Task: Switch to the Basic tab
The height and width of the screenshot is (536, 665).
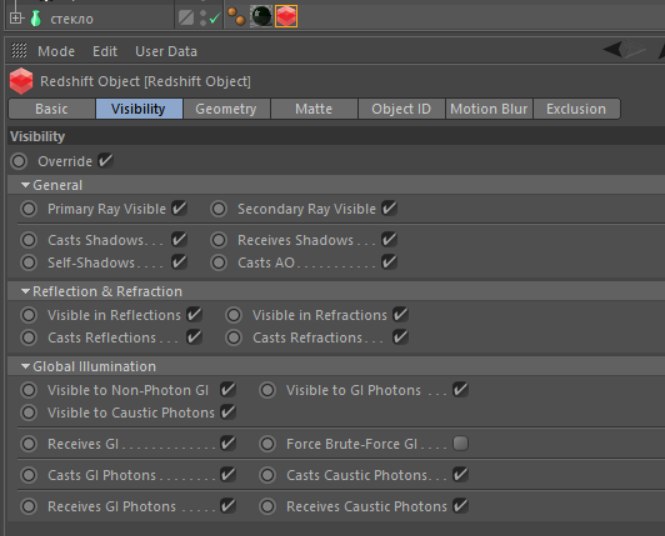Action: pyautogui.click(x=52, y=109)
